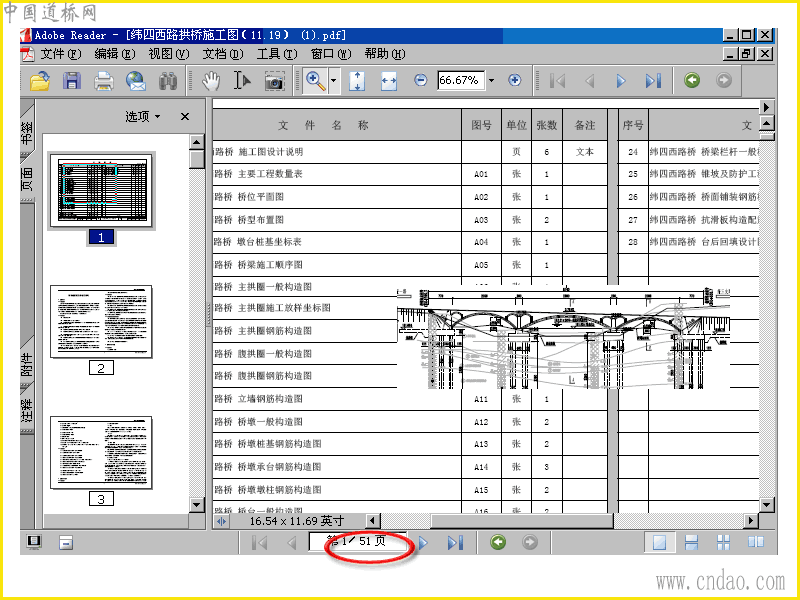Enable Continuous Facing layout

click(x=723, y=542)
